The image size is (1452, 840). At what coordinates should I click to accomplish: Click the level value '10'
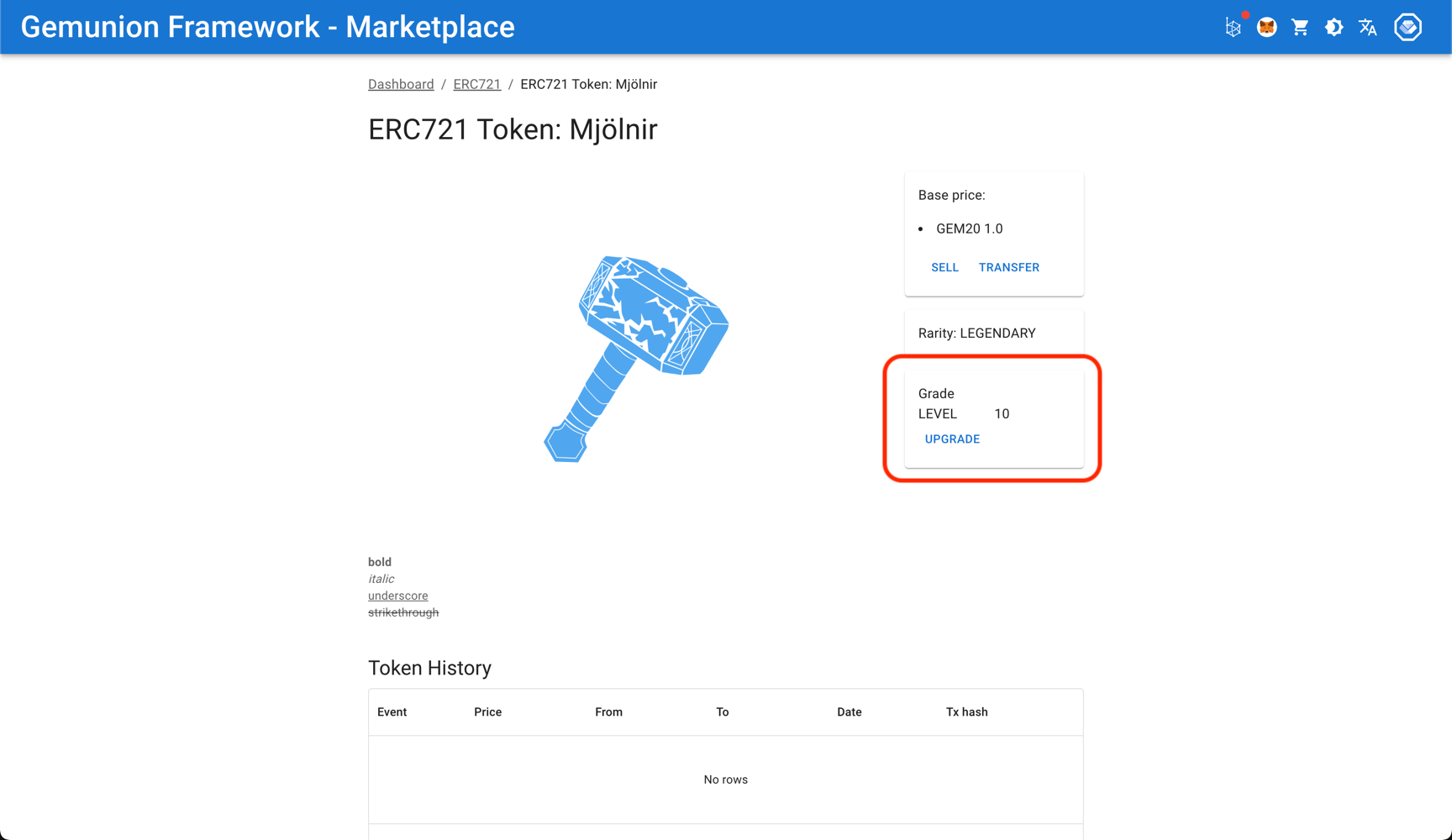[x=1002, y=414]
